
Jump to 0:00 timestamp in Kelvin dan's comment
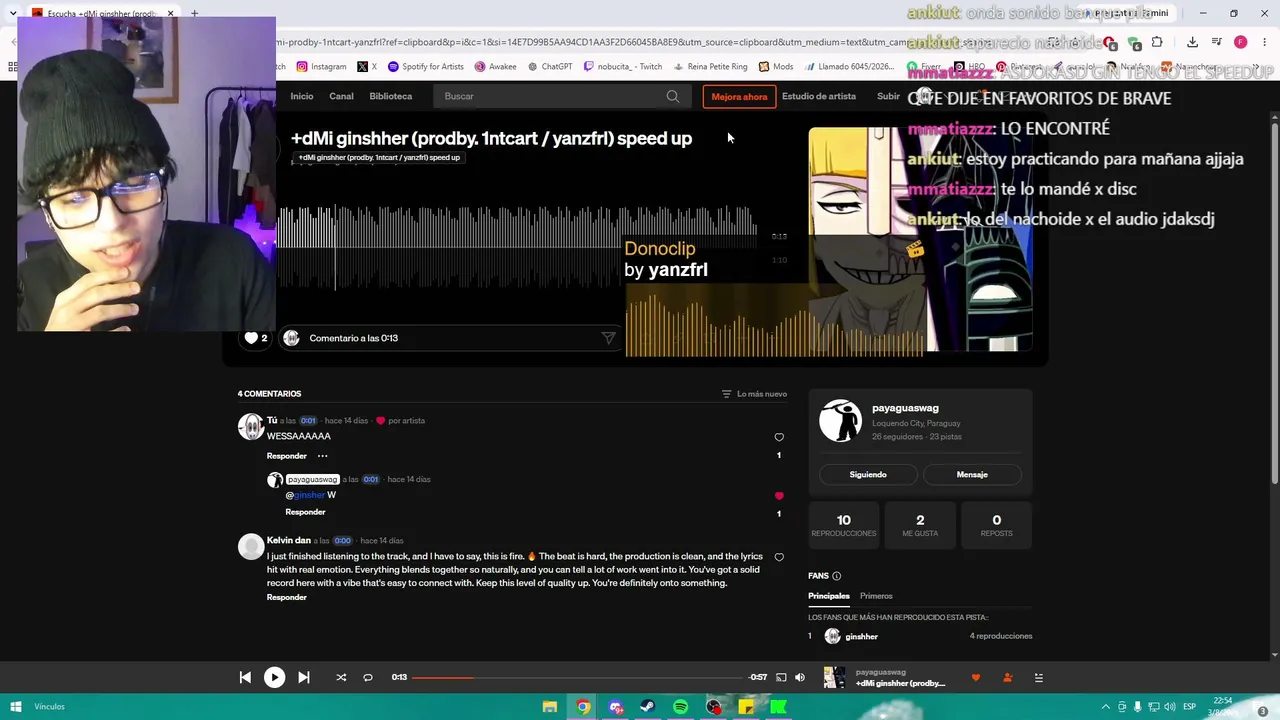click(343, 541)
